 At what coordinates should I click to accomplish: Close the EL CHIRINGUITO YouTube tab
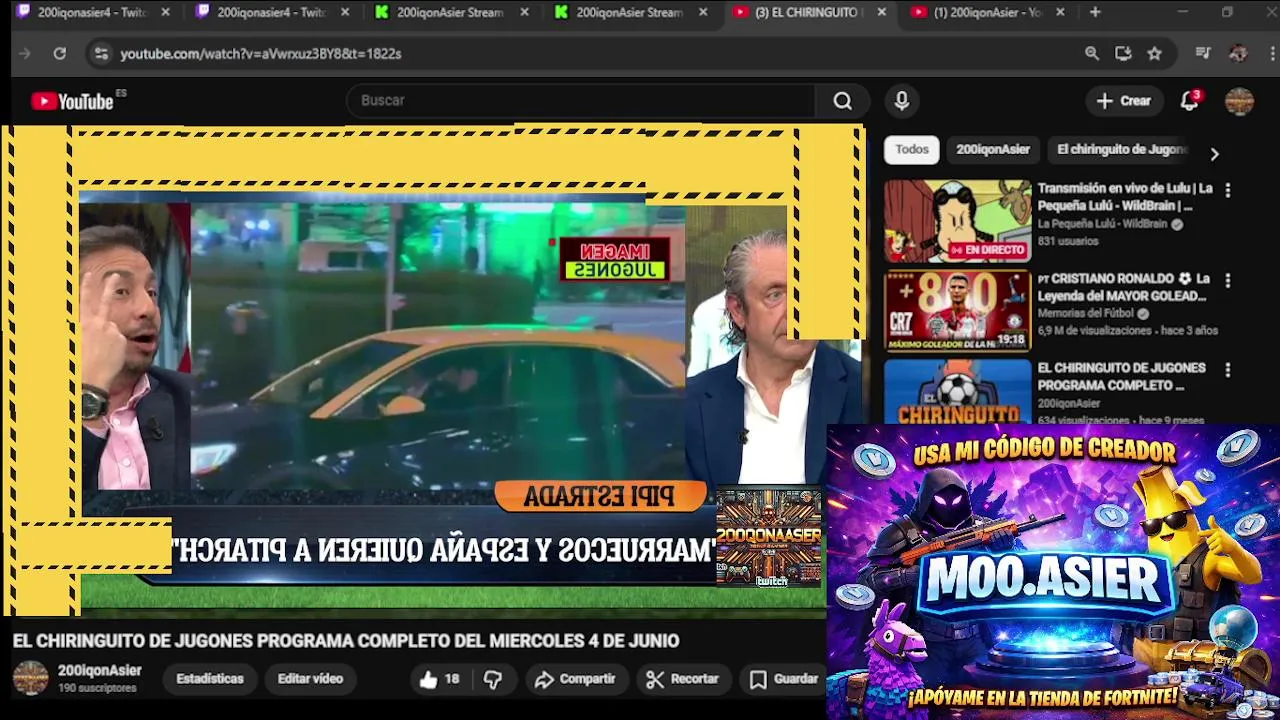[x=881, y=13]
